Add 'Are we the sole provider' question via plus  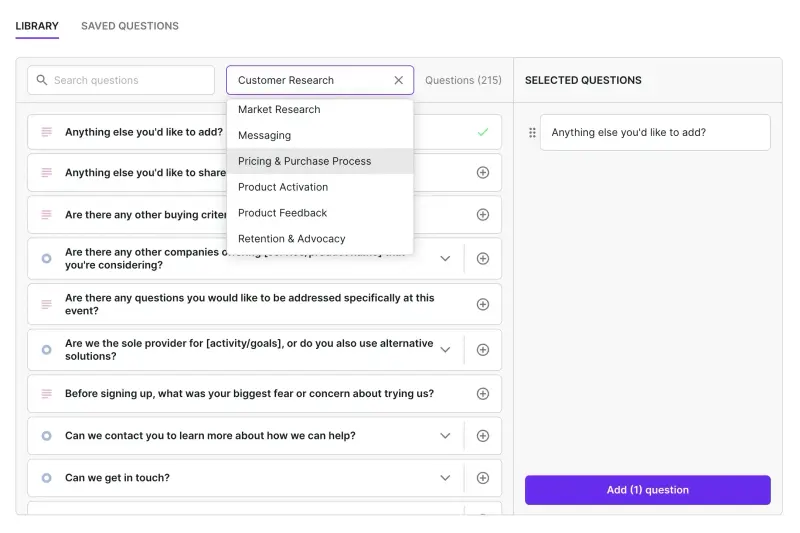(483, 350)
